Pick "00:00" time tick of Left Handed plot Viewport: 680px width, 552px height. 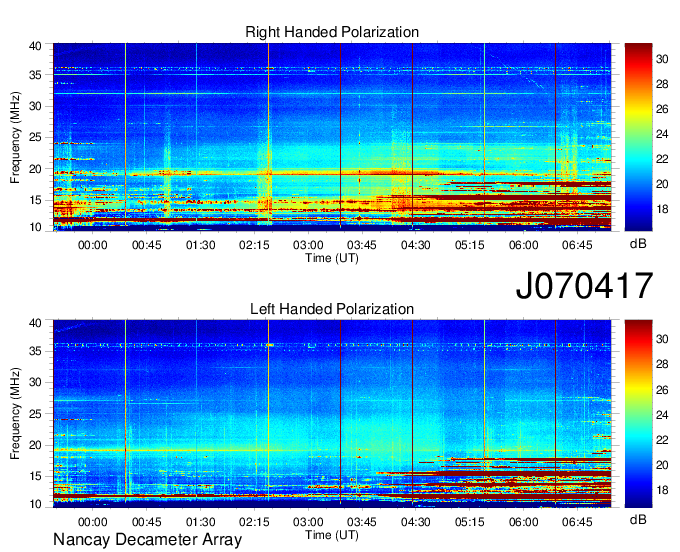click(92, 522)
